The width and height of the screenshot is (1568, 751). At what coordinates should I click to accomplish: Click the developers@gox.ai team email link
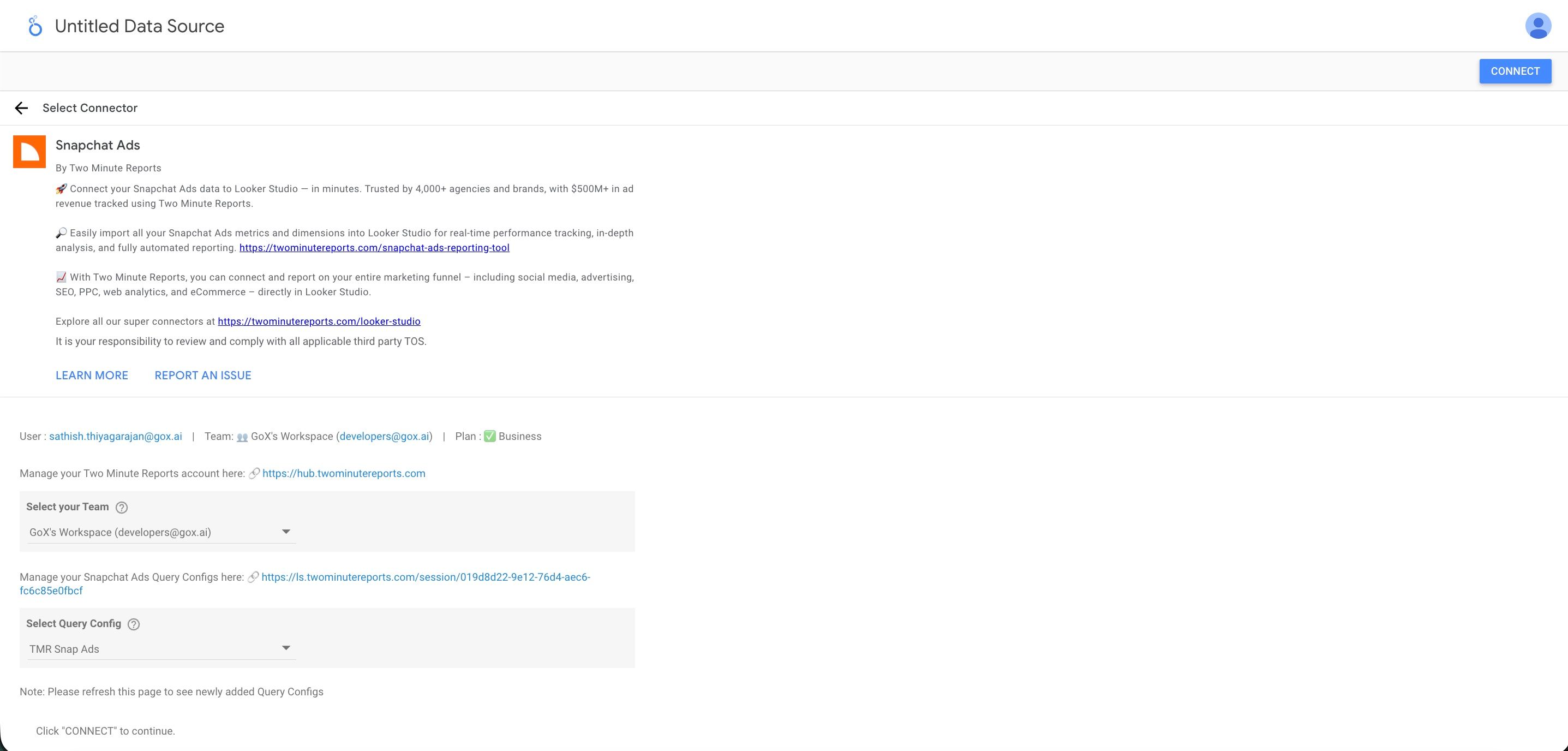(385, 436)
